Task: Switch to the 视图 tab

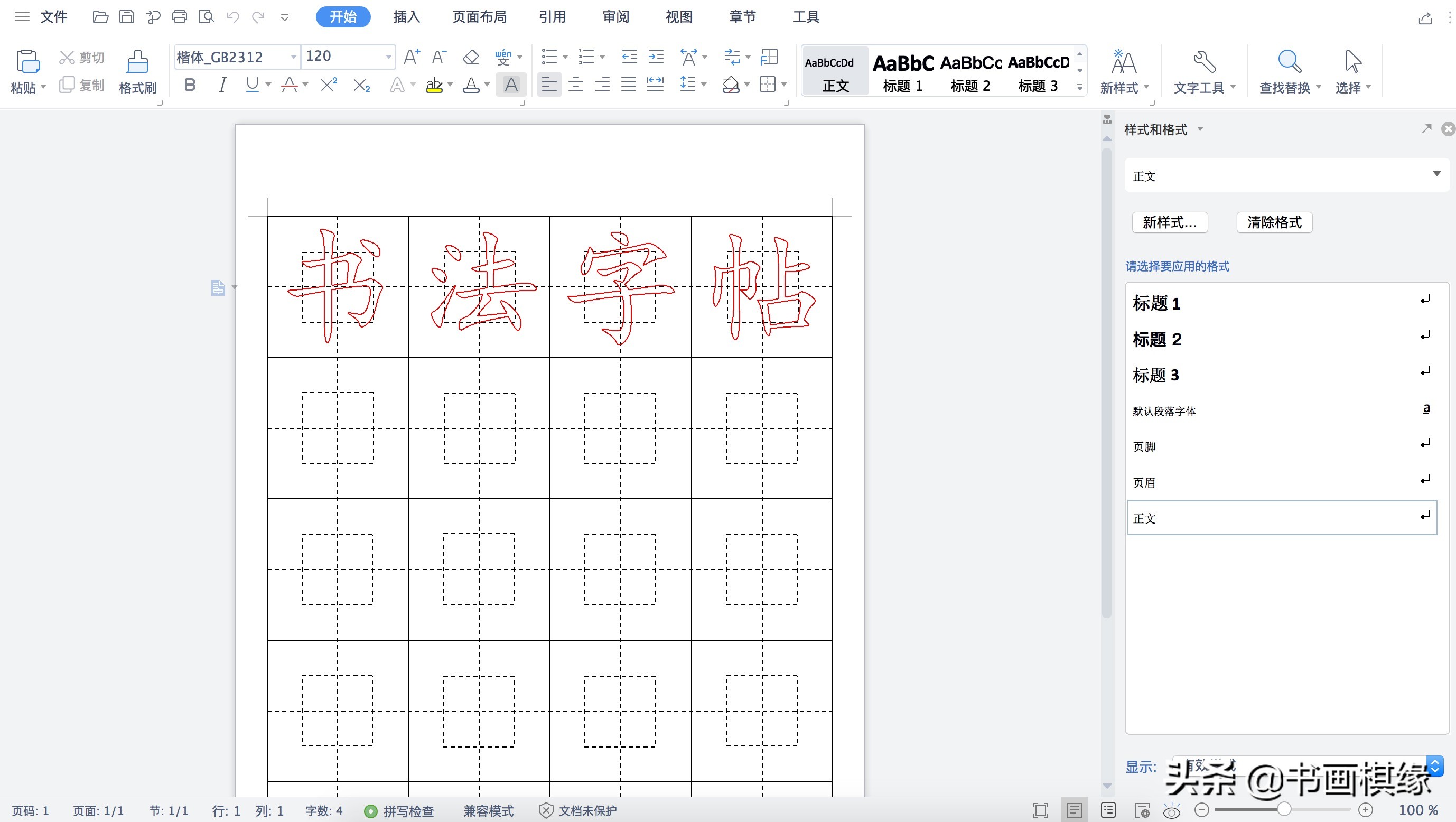Action: point(679,17)
